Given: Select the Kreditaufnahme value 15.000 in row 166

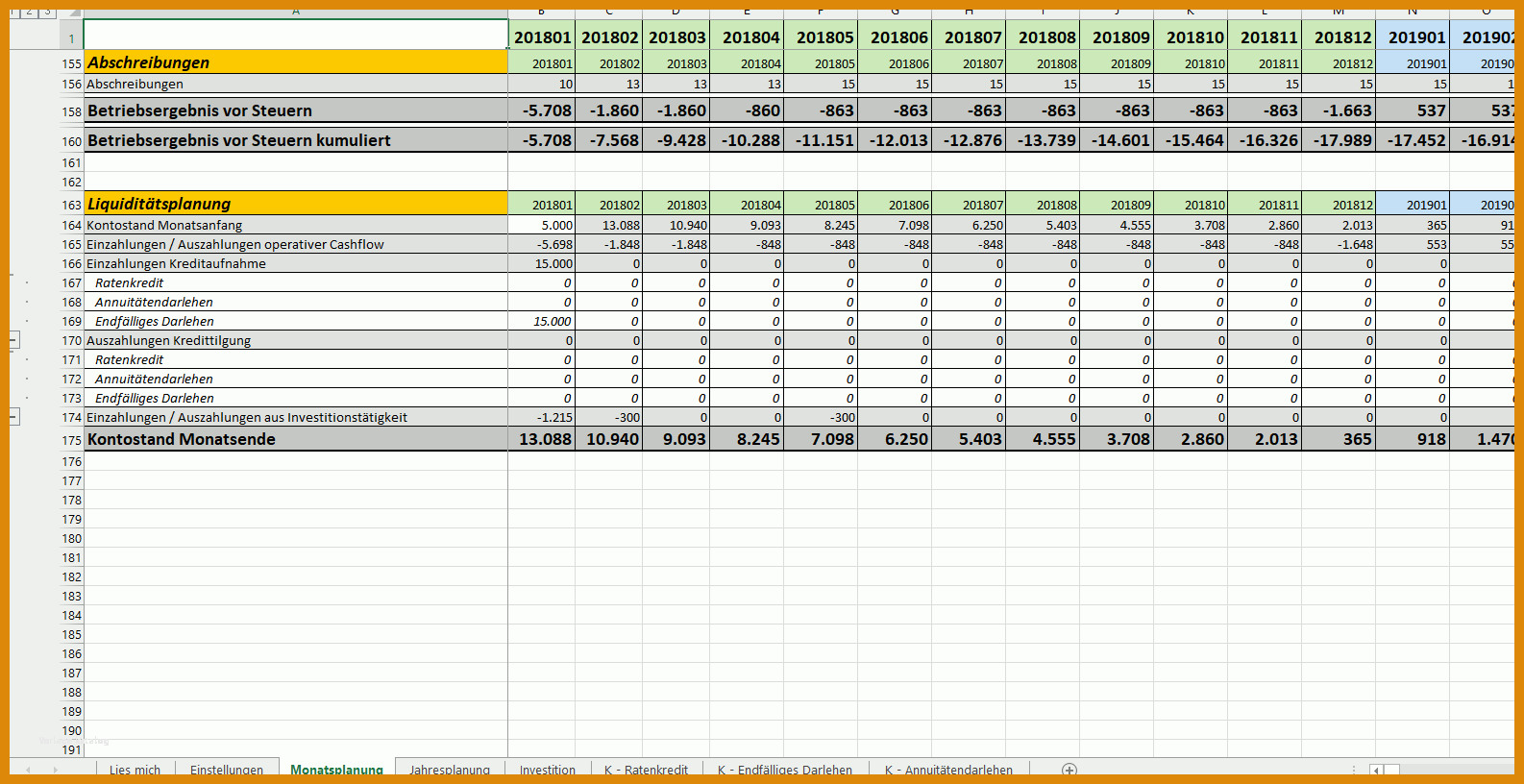Looking at the screenshot, I should pyautogui.click(x=542, y=263).
